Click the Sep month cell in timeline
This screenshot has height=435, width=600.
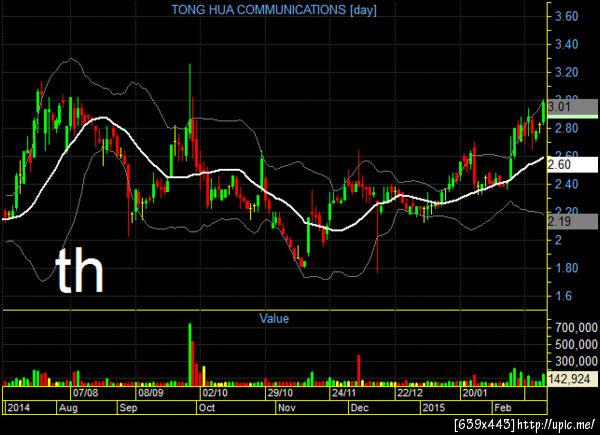(157, 407)
